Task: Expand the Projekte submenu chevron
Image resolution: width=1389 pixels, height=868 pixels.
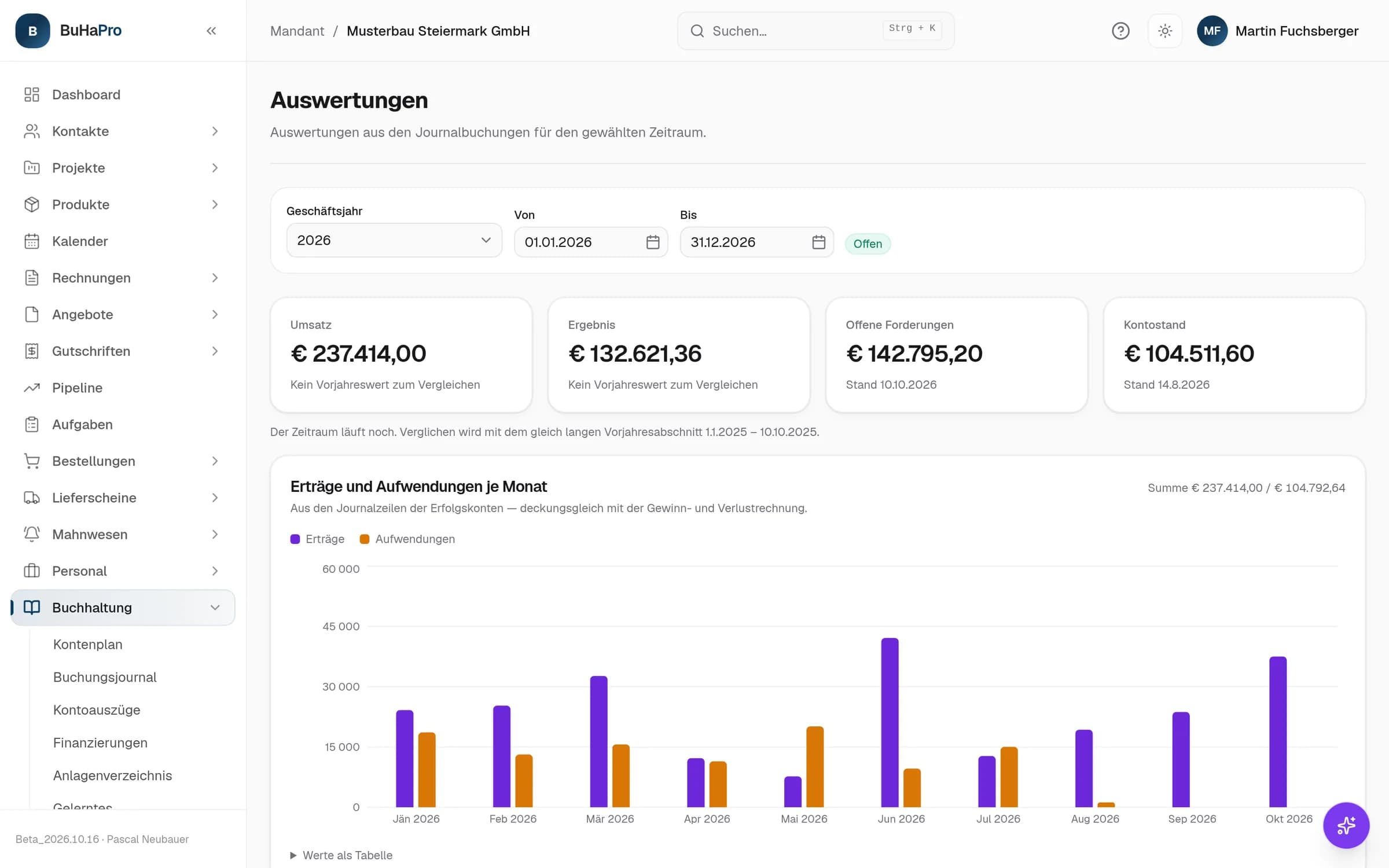Action: [215, 168]
